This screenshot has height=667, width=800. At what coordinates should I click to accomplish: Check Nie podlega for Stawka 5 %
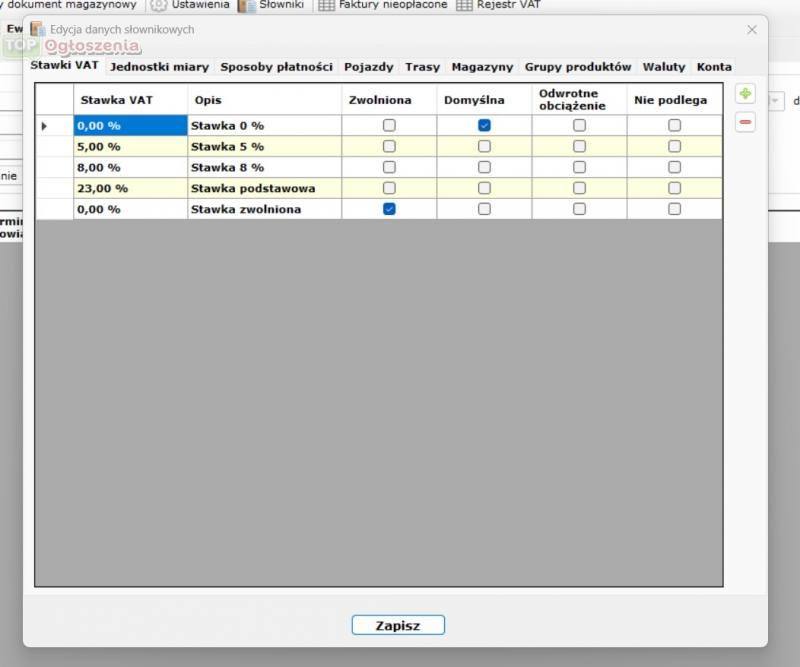tap(674, 146)
